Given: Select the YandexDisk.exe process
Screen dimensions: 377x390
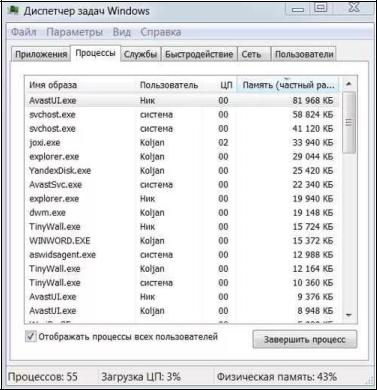Looking at the screenshot, I should click(183, 171).
